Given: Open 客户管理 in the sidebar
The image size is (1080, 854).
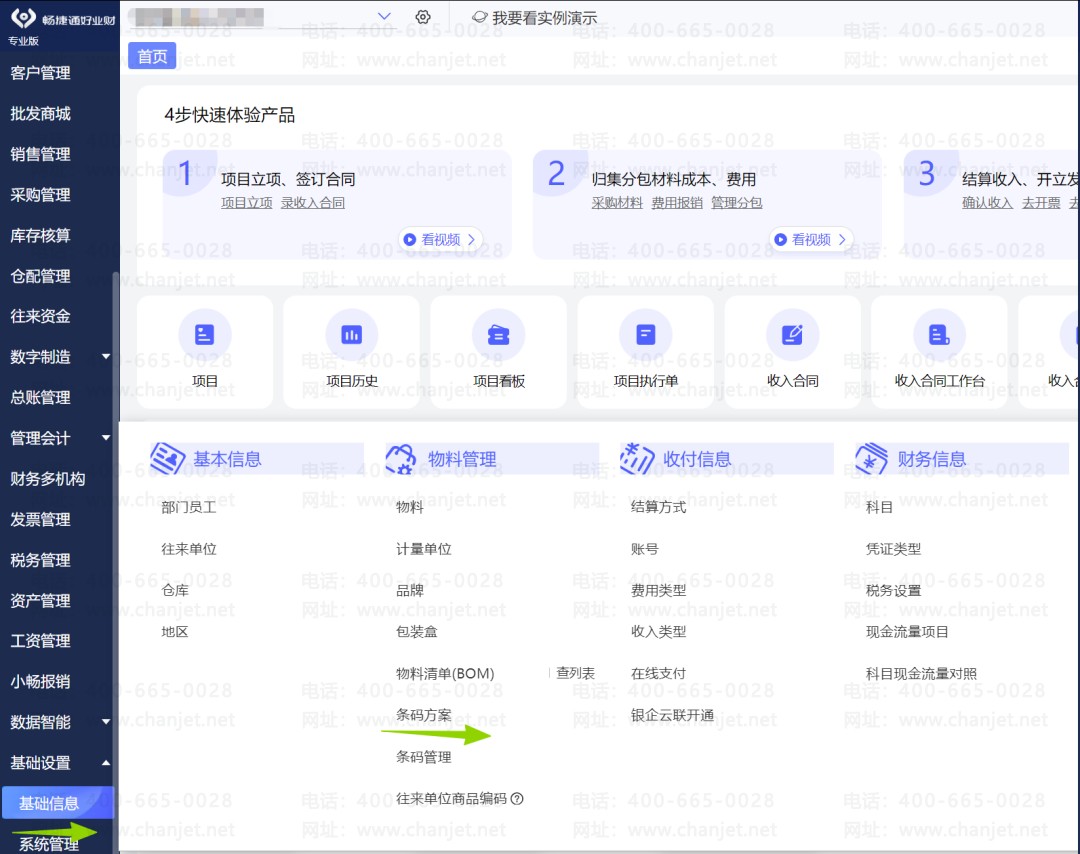Looking at the screenshot, I should pos(41,73).
